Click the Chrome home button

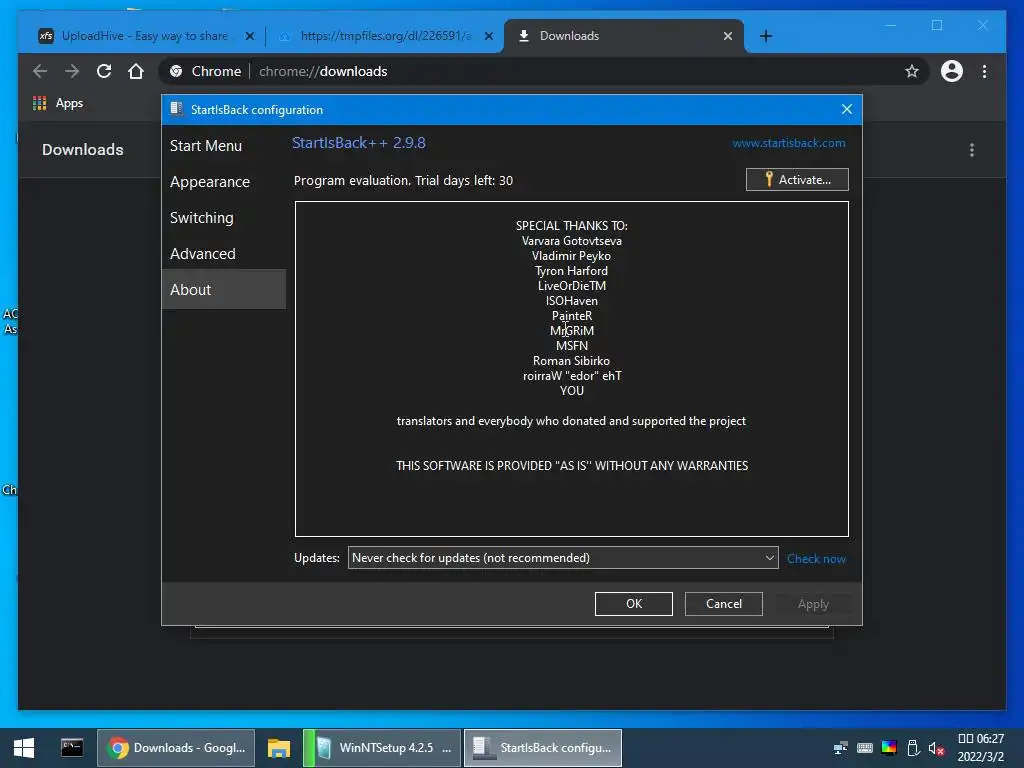click(136, 71)
